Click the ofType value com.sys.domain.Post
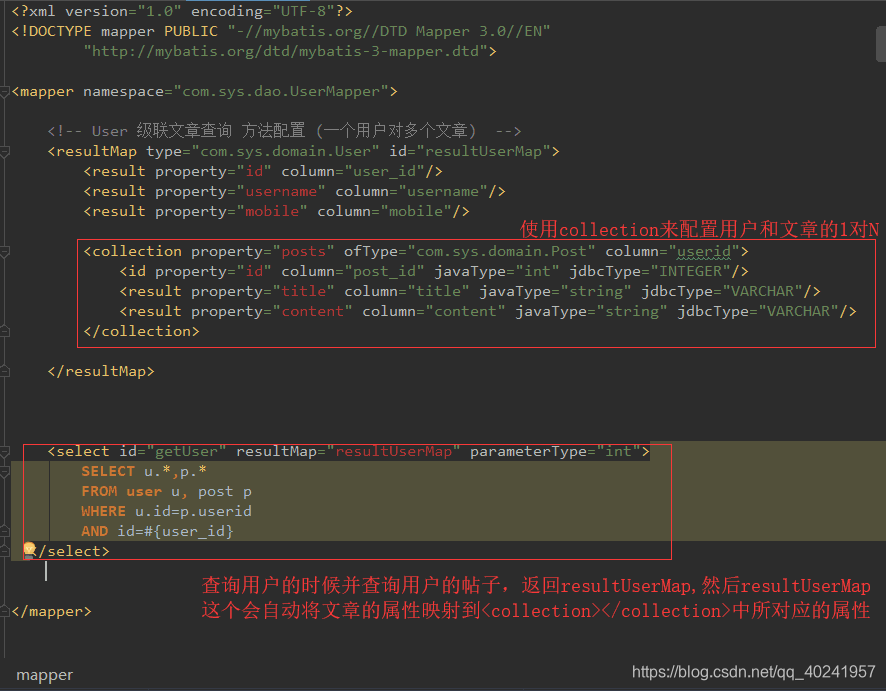The width and height of the screenshot is (886, 691). click(x=501, y=251)
